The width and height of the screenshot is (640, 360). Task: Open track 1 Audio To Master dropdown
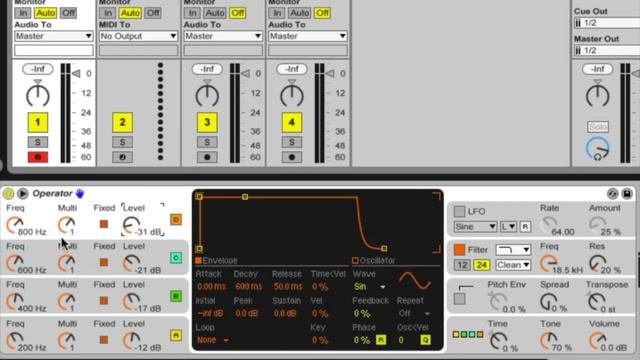[53, 36]
